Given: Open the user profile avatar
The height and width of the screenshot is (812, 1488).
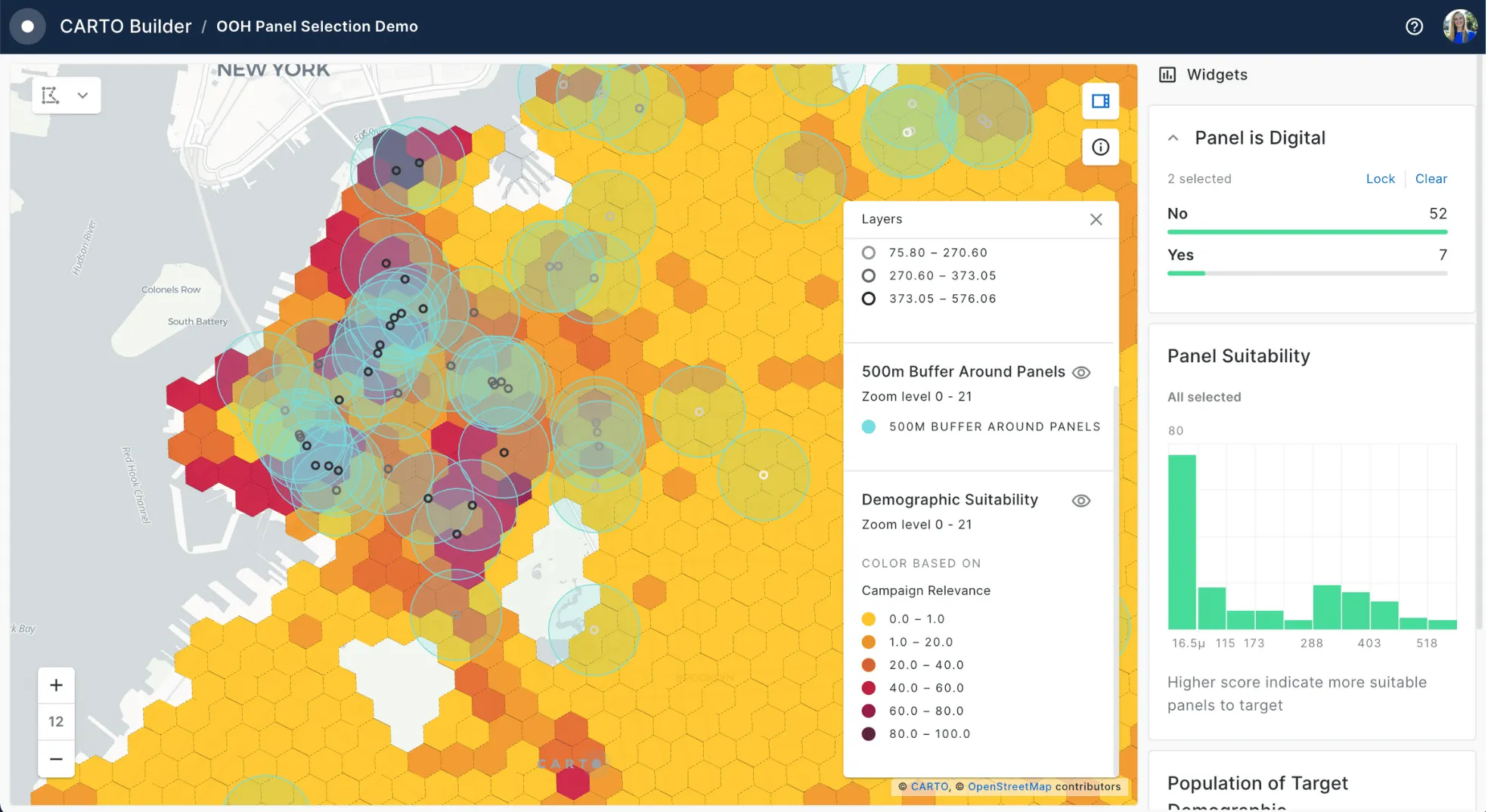Looking at the screenshot, I should (1459, 26).
